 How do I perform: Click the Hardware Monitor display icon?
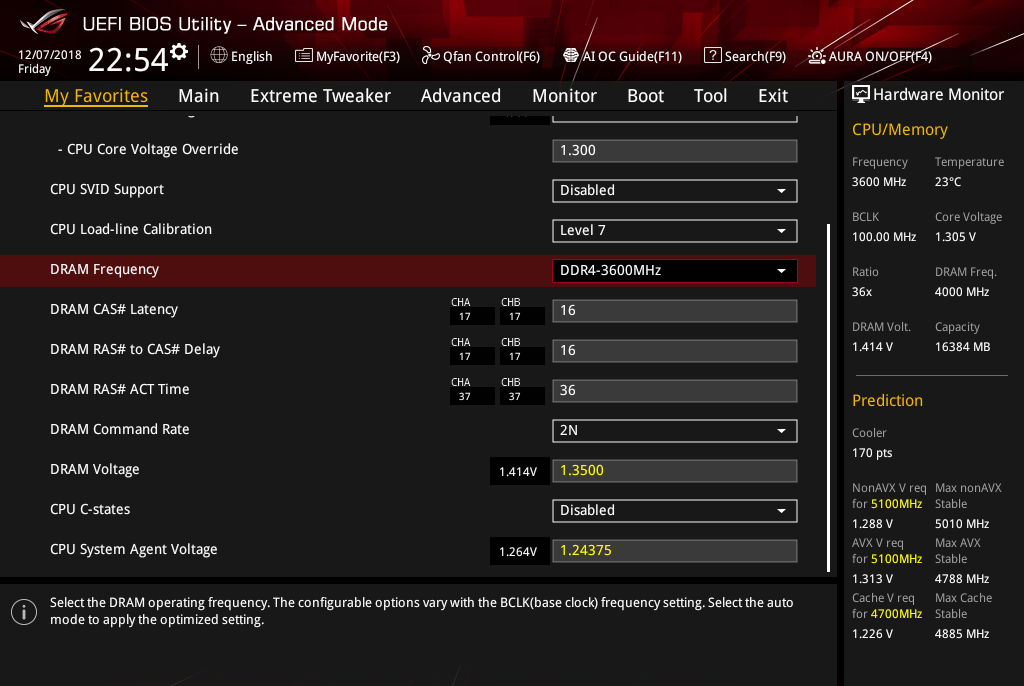[x=861, y=94]
